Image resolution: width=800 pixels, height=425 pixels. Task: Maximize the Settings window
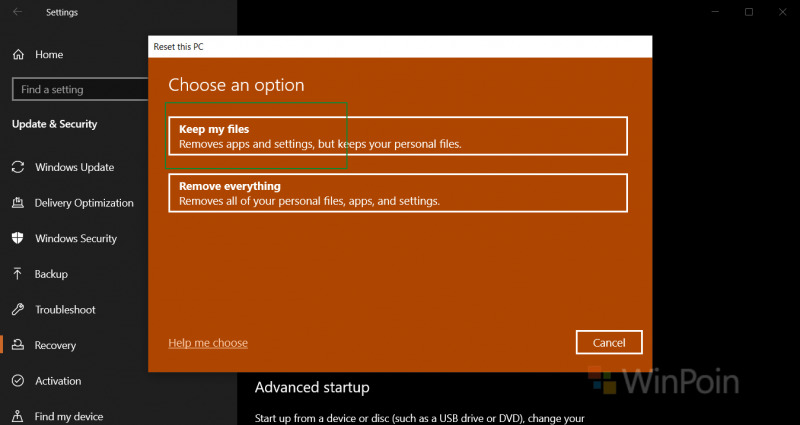(748, 12)
